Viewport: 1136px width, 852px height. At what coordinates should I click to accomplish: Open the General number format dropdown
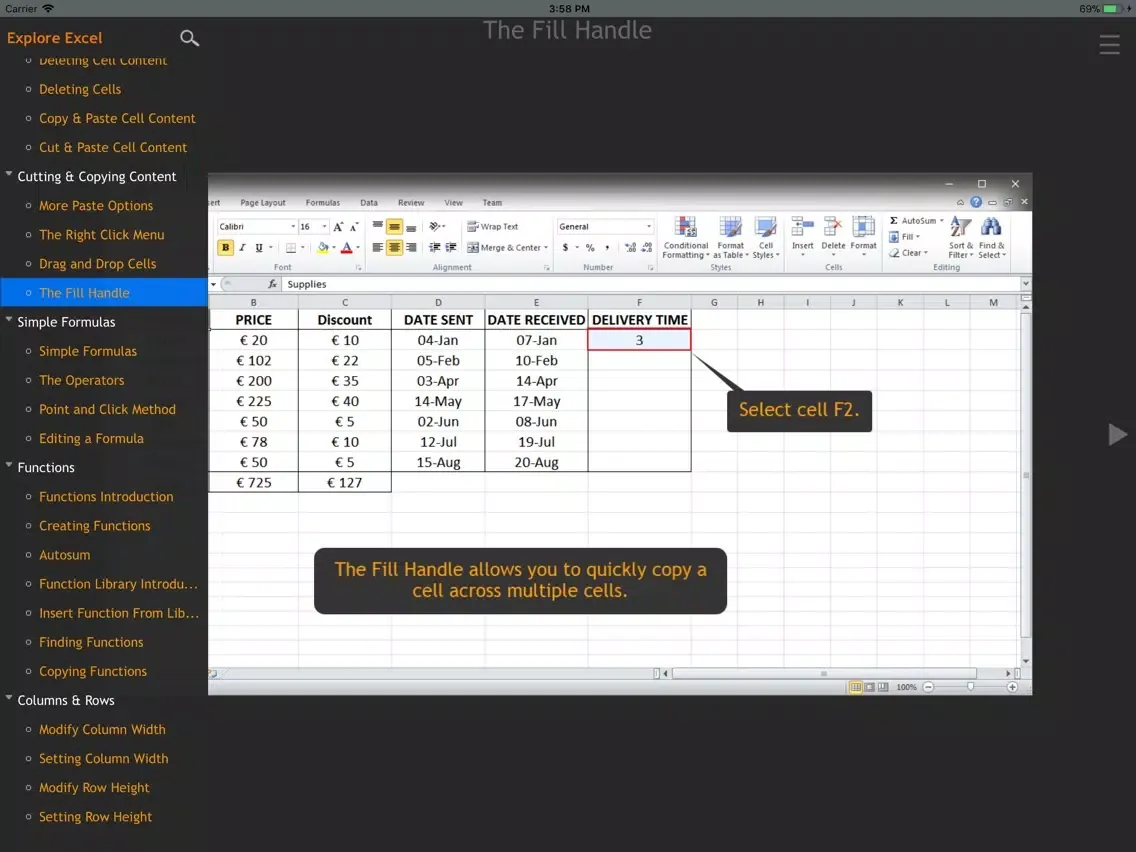click(x=648, y=227)
